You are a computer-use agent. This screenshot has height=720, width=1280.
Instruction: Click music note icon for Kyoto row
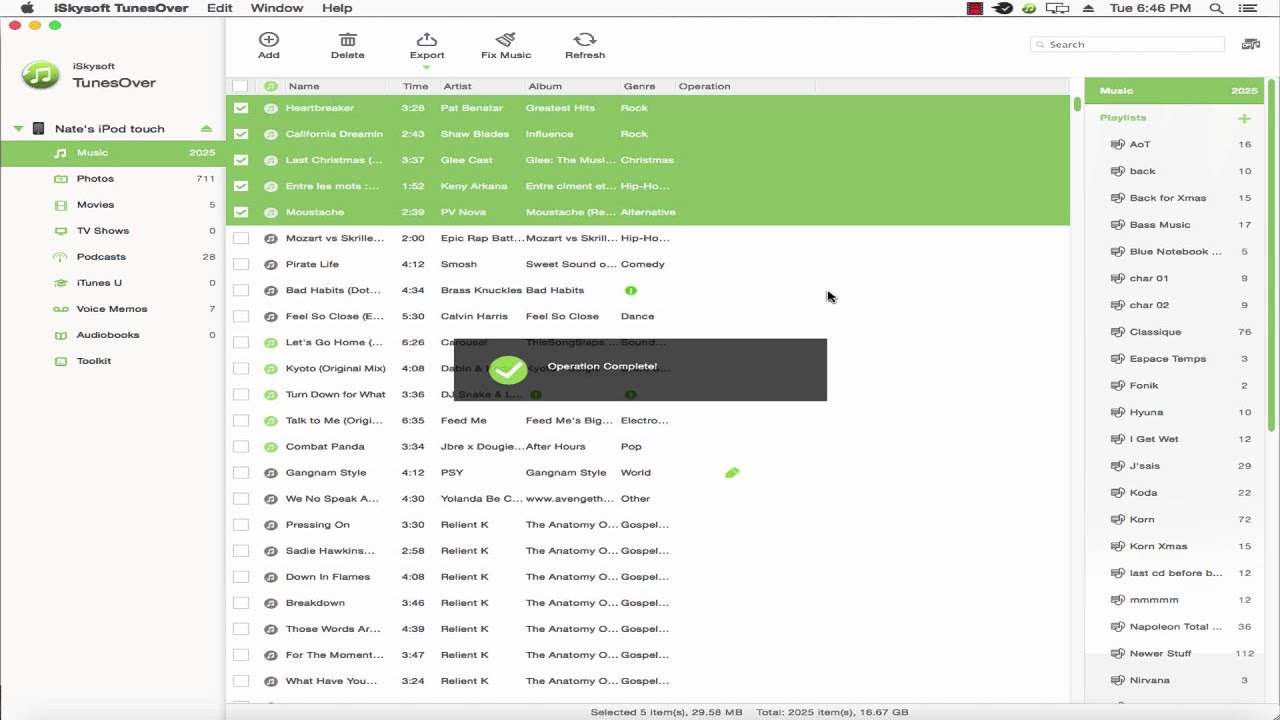click(x=270, y=368)
